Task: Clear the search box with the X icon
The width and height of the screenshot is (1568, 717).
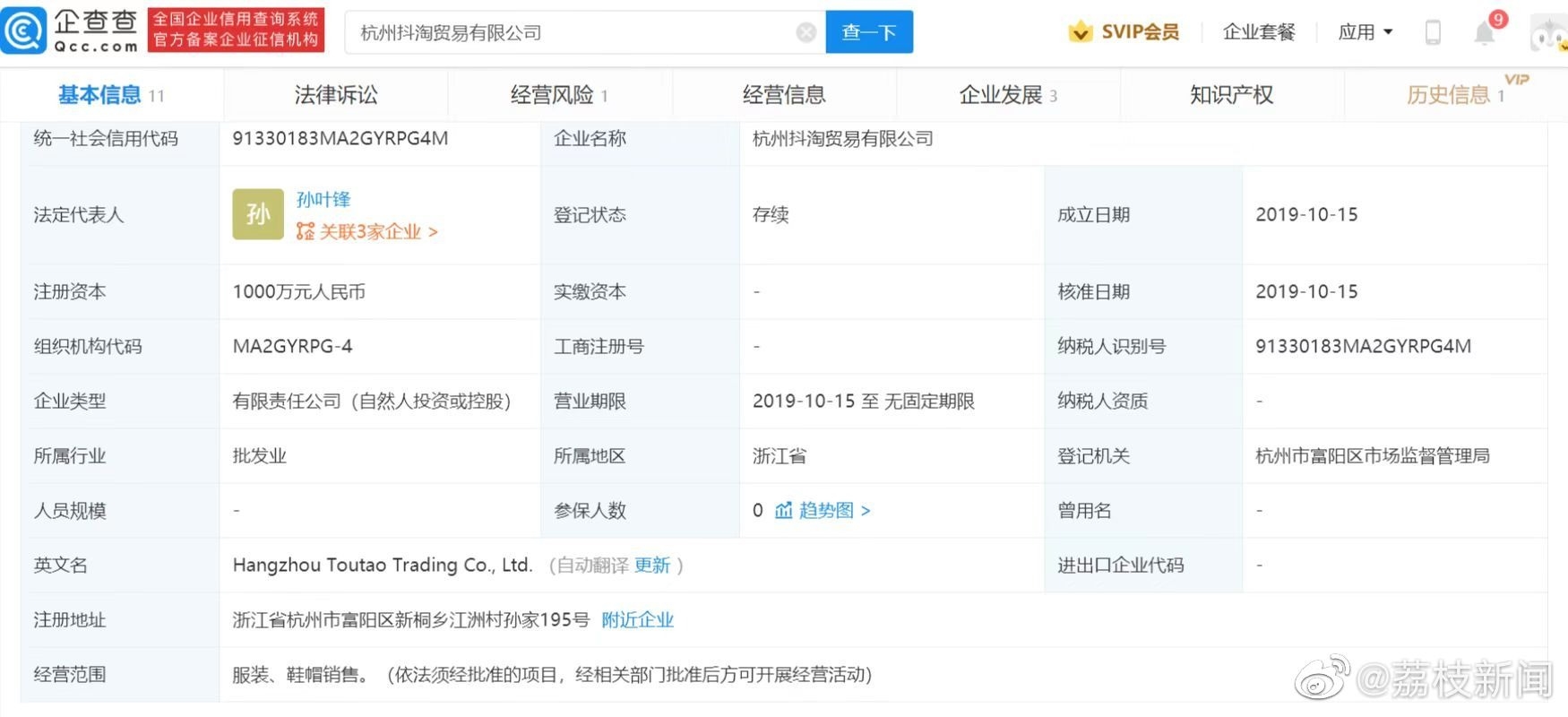Action: pyautogui.click(x=806, y=32)
